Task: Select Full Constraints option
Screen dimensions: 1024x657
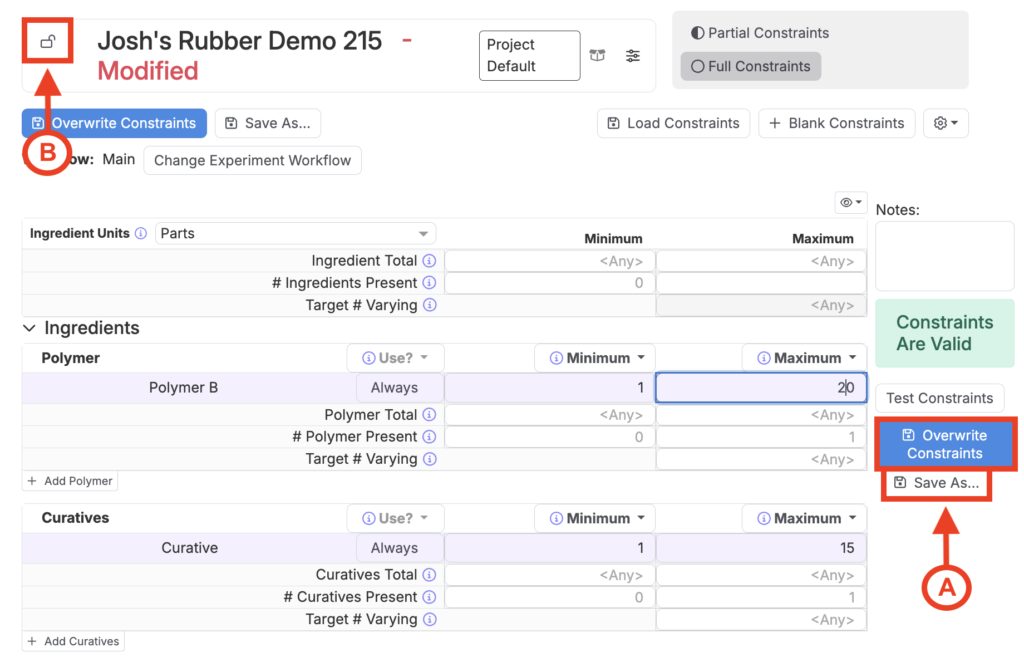Action: [750, 66]
